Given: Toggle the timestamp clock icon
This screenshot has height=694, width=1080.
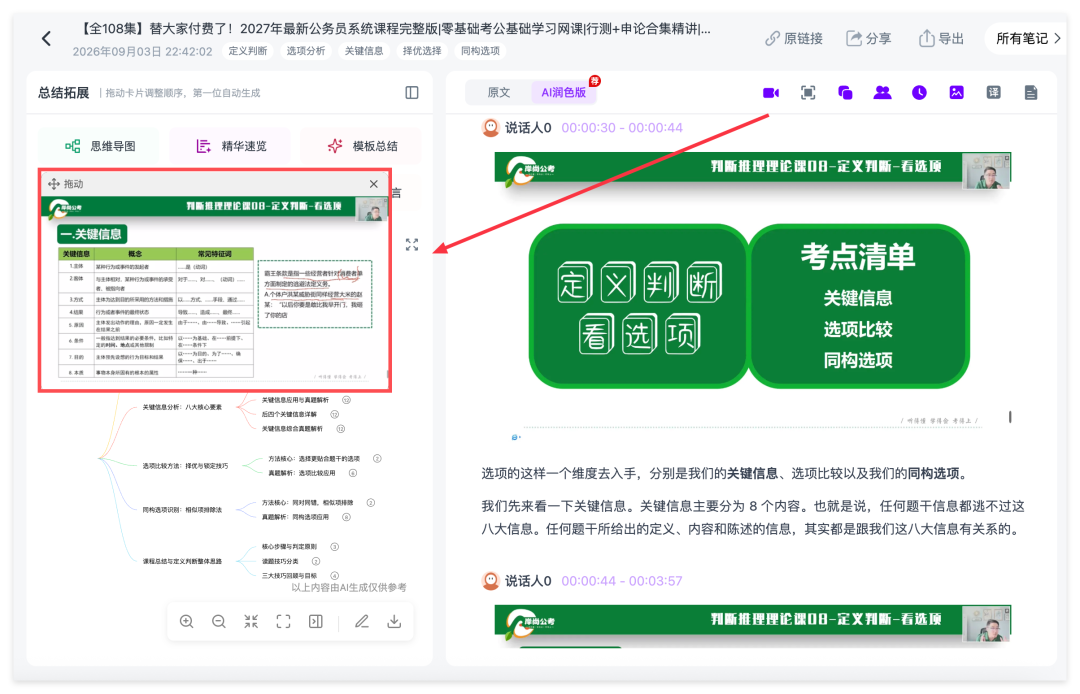Looking at the screenshot, I should [x=920, y=93].
